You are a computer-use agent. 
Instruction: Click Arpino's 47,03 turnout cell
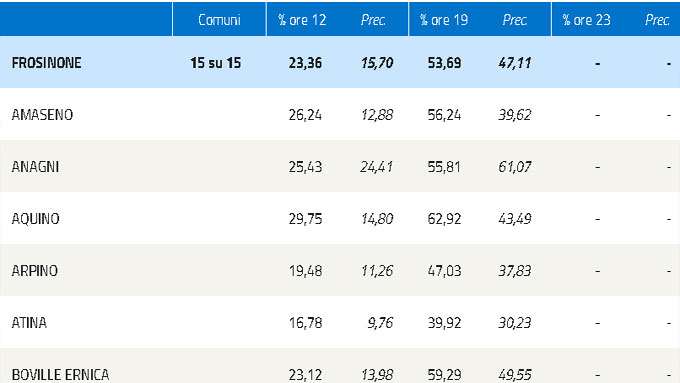[444, 271]
